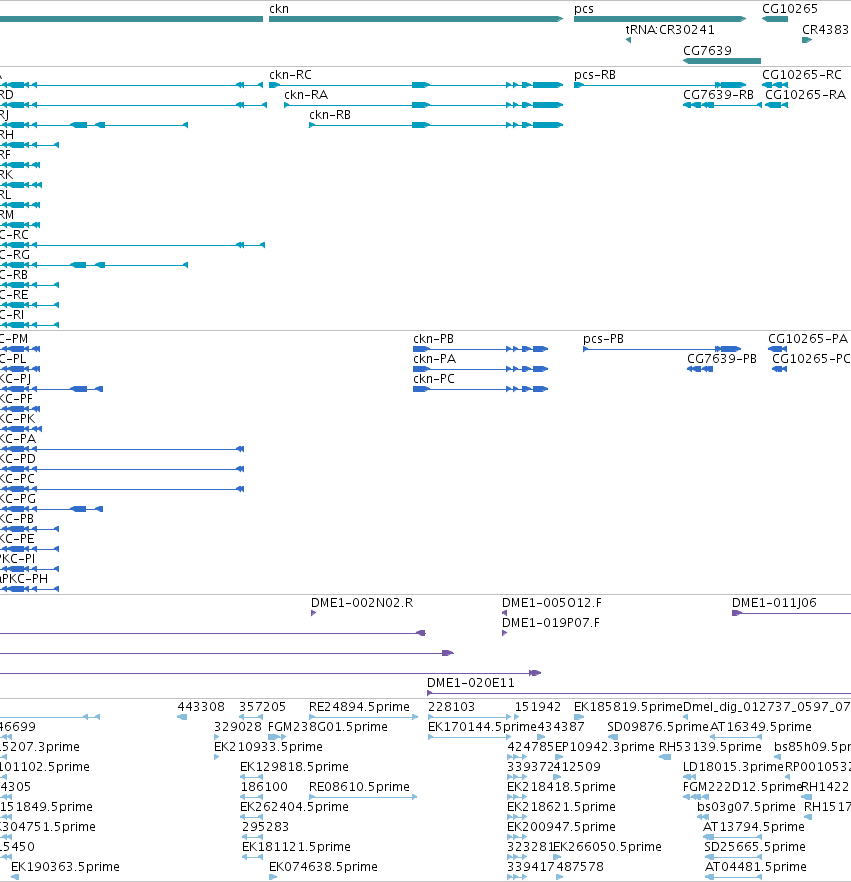Select the DME1-005O12.F clone label

point(551,603)
